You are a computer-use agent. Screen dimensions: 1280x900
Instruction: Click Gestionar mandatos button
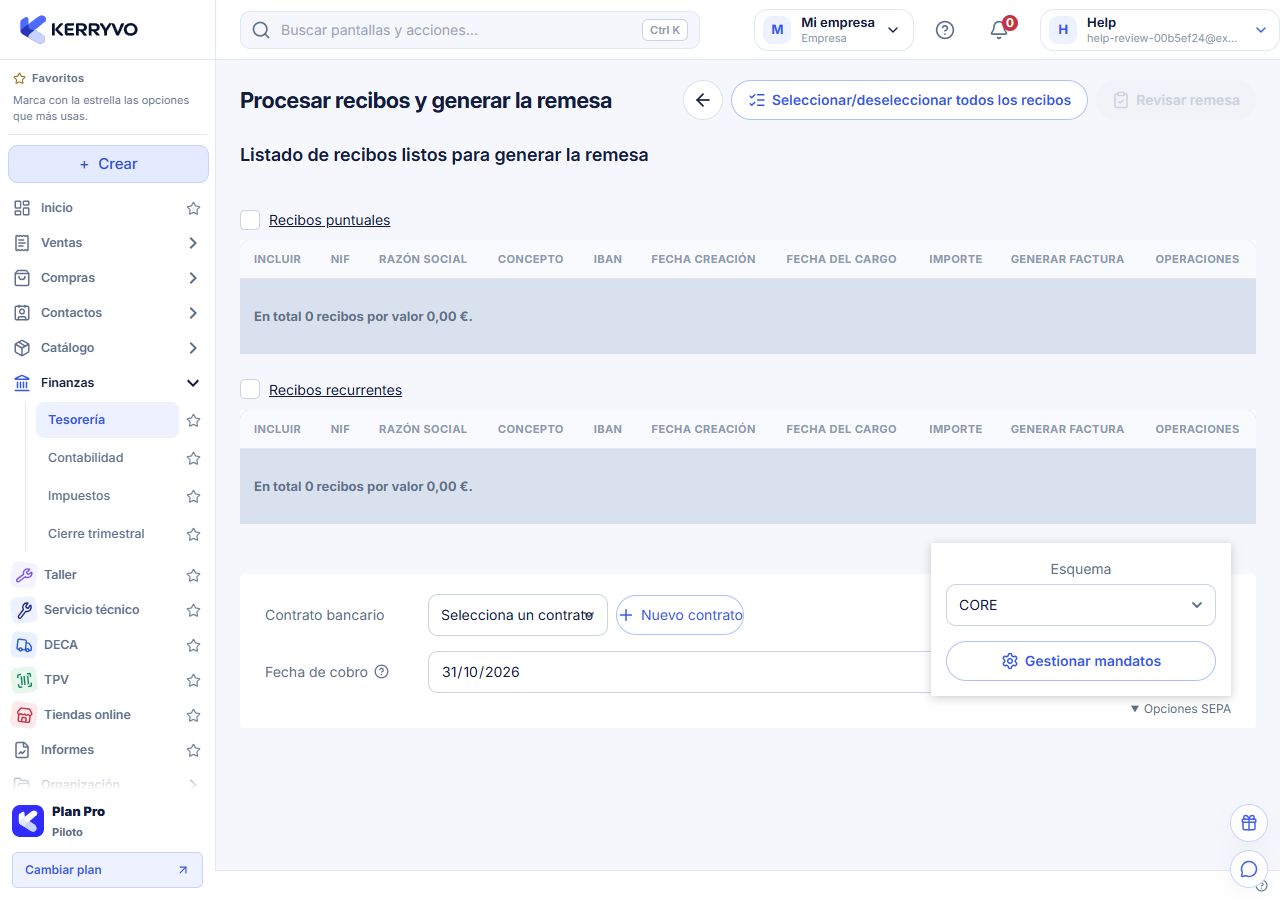click(1081, 661)
